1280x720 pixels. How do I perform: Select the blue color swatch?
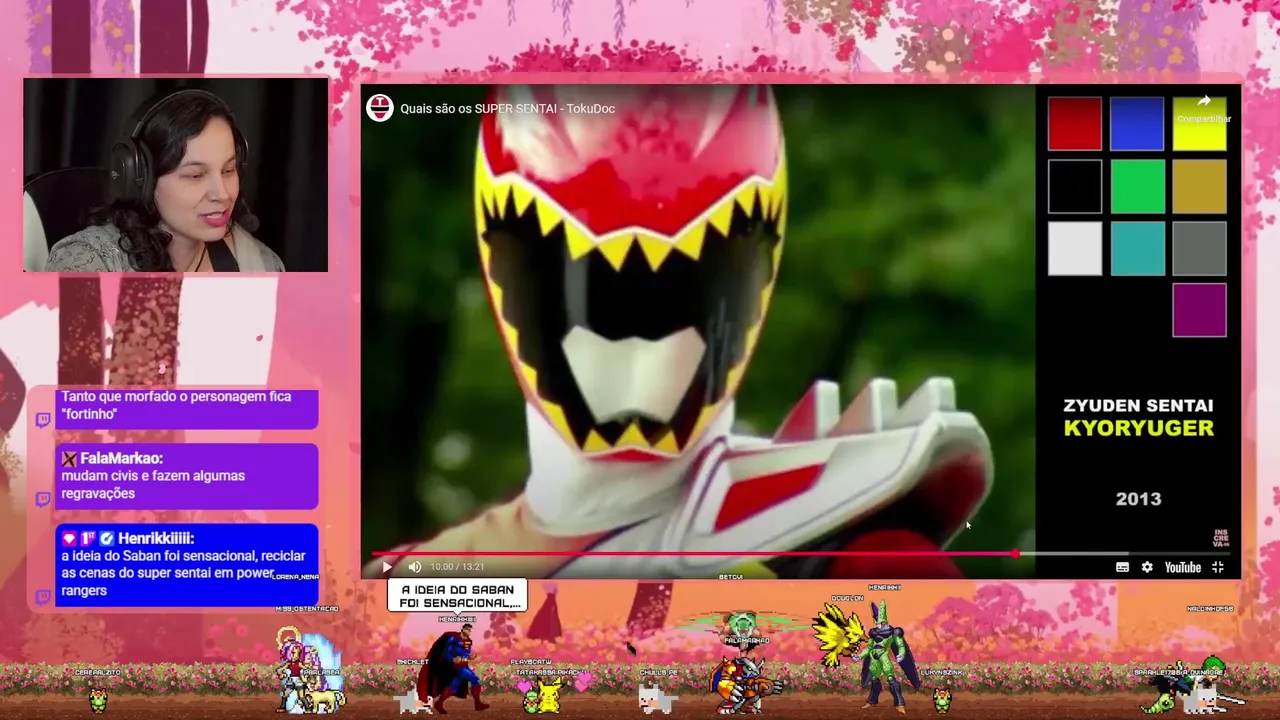[x=1137, y=123]
